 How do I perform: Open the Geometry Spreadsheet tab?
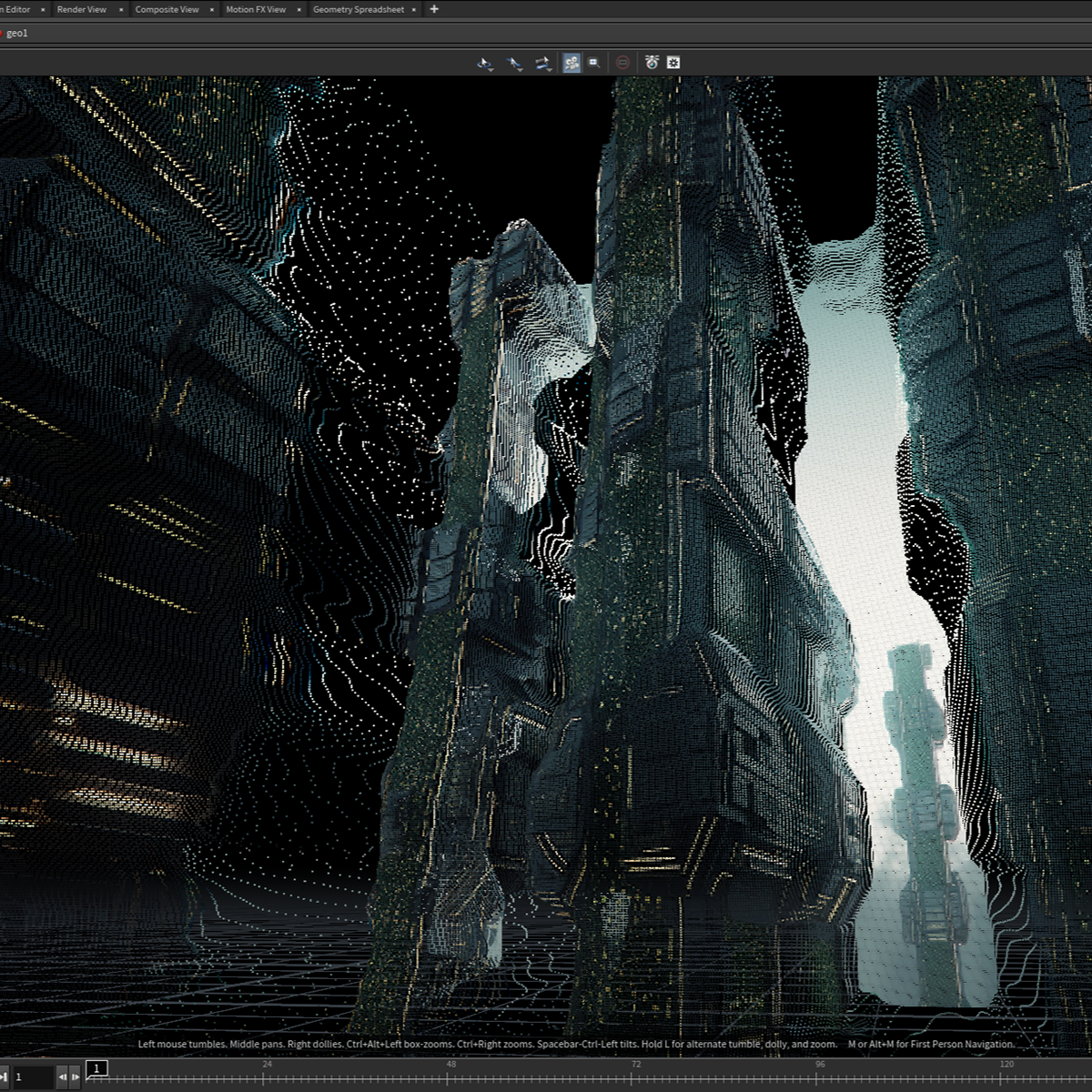(358, 9)
